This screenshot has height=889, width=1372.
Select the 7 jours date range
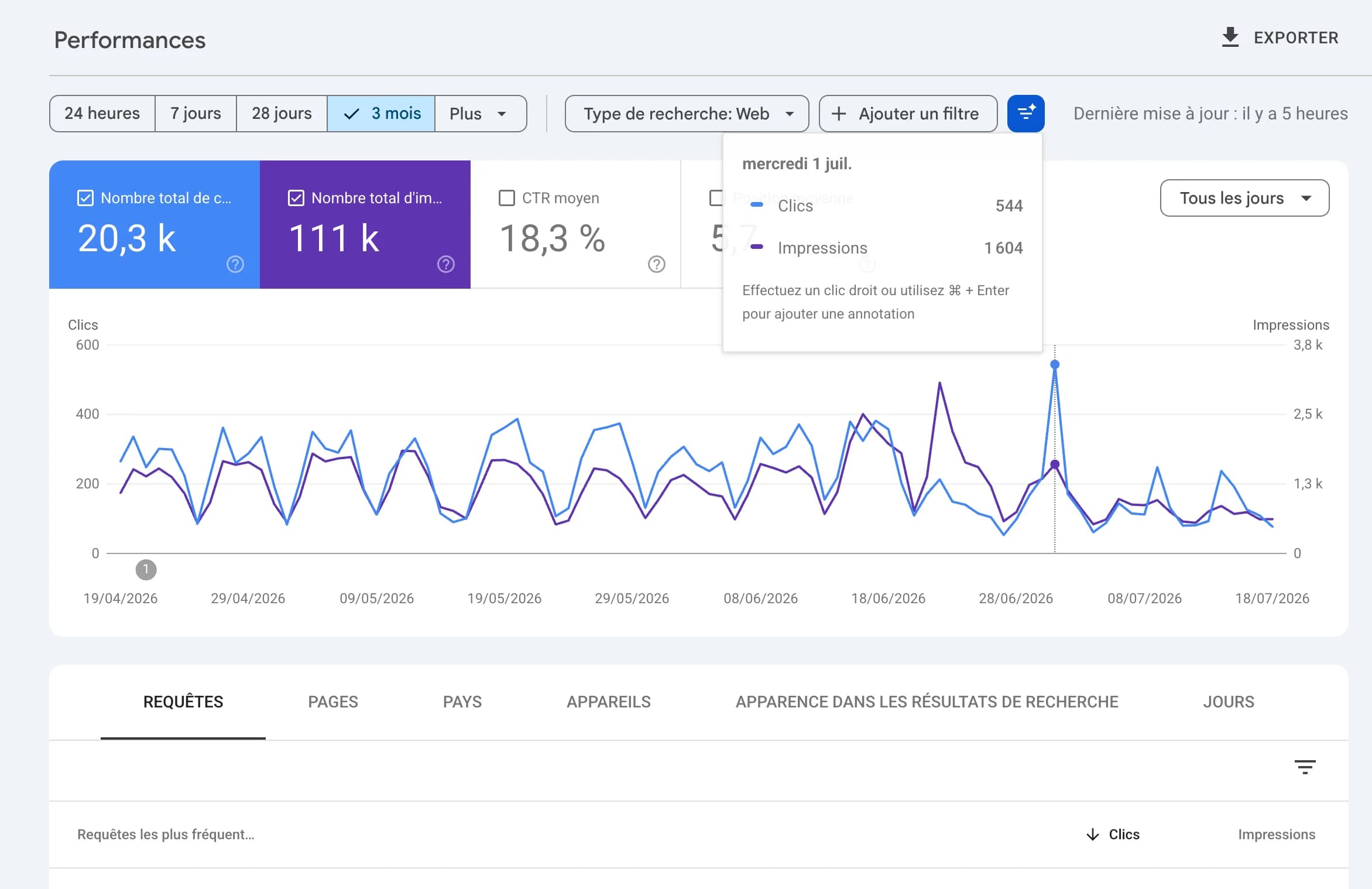(x=195, y=114)
